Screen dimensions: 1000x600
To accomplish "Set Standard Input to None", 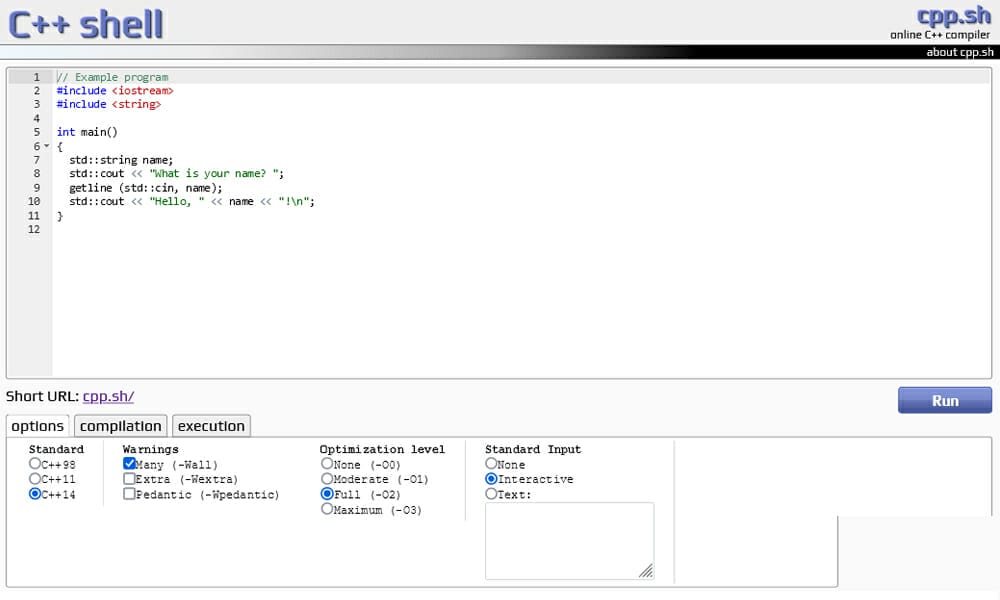I will coord(489,464).
